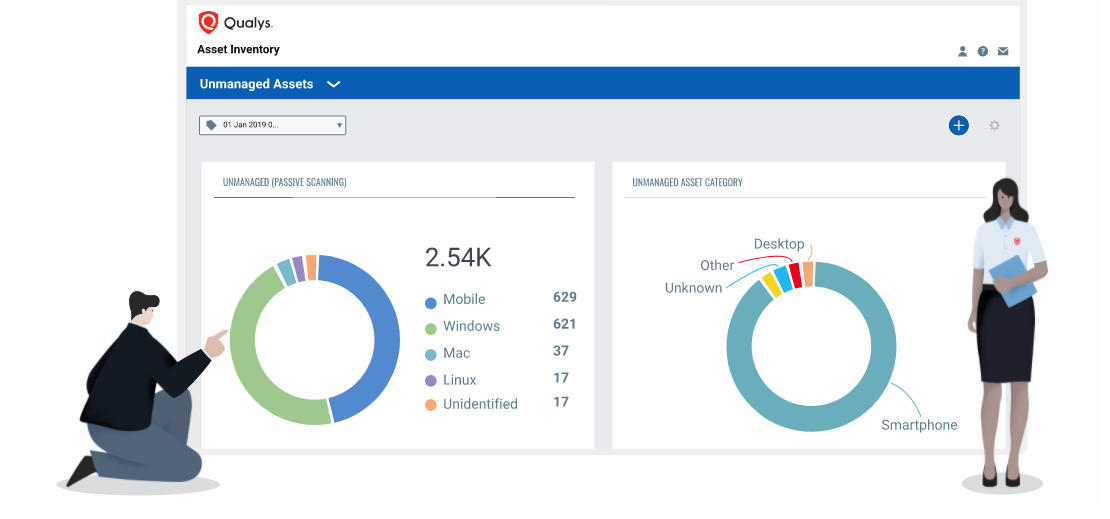Viewport: 1110px width, 519px height.
Task: Click the Unmanaged Asset Category widget title
Action: 687,182
